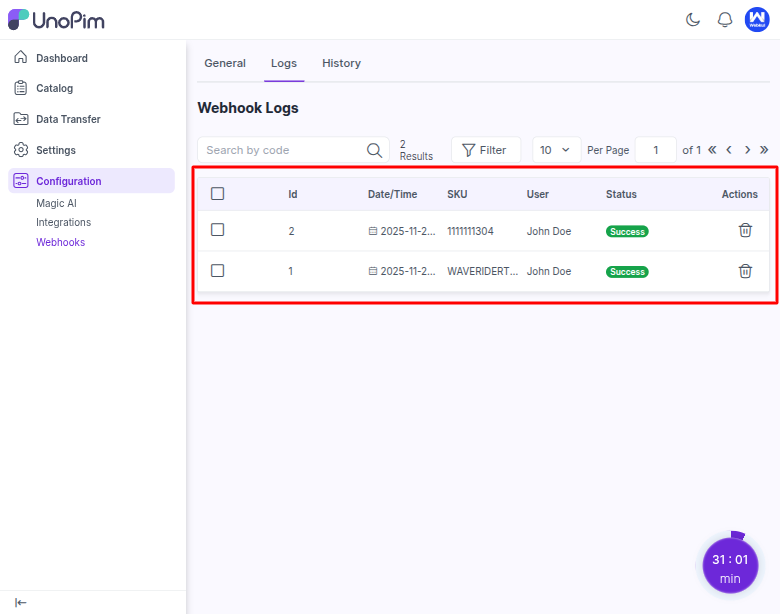Go to the first page
Viewport: 780px width, 614px height.
click(x=712, y=150)
